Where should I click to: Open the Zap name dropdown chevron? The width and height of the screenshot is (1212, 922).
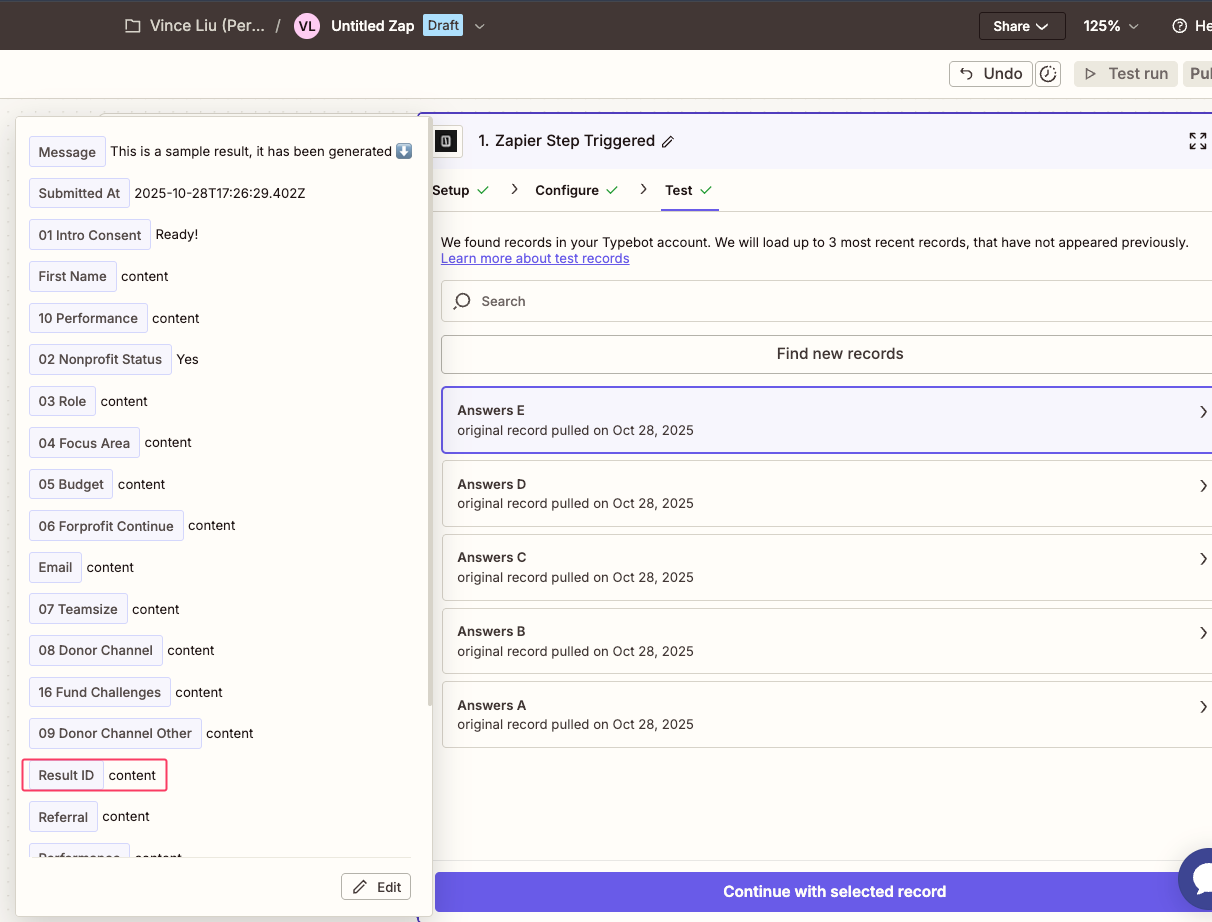[x=480, y=26]
